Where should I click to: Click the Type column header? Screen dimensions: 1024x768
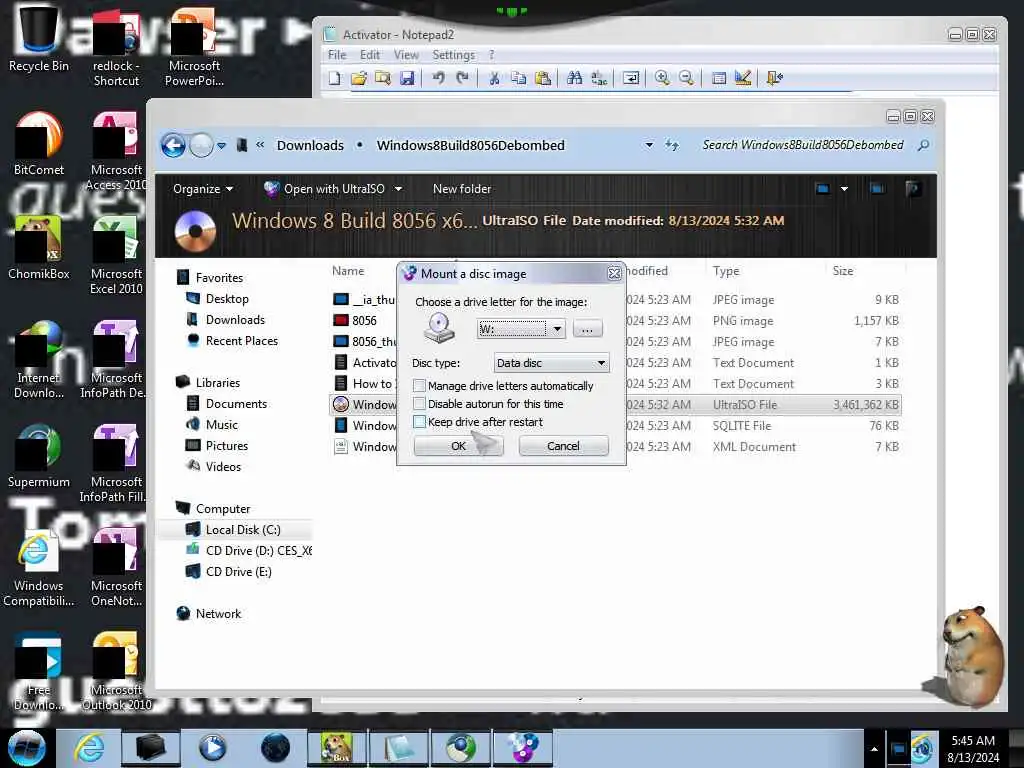pyautogui.click(x=726, y=270)
